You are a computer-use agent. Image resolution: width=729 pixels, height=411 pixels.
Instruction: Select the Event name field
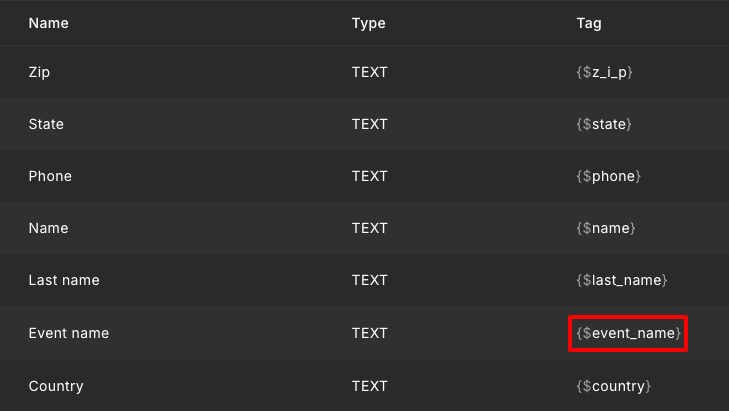pos(68,333)
